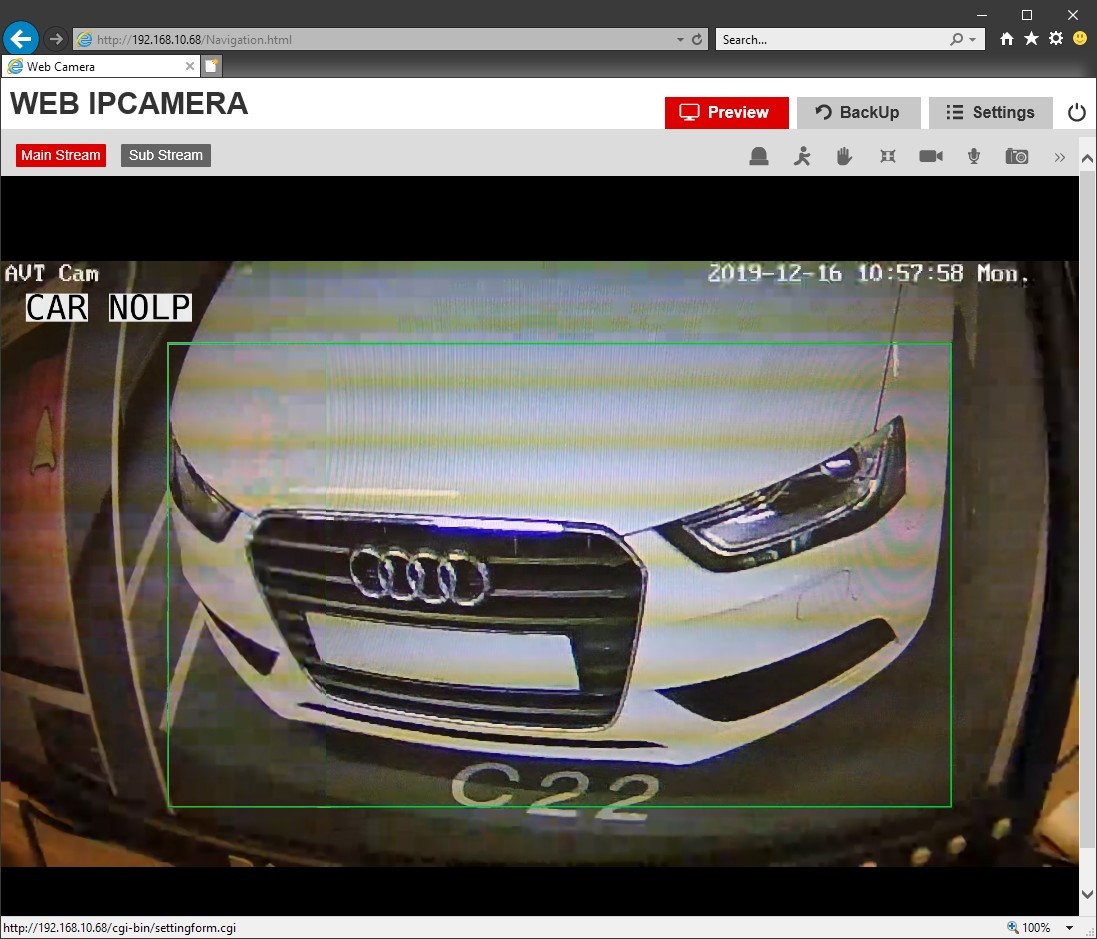
Task: Select Main Stream video
Action: coord(61,155)
